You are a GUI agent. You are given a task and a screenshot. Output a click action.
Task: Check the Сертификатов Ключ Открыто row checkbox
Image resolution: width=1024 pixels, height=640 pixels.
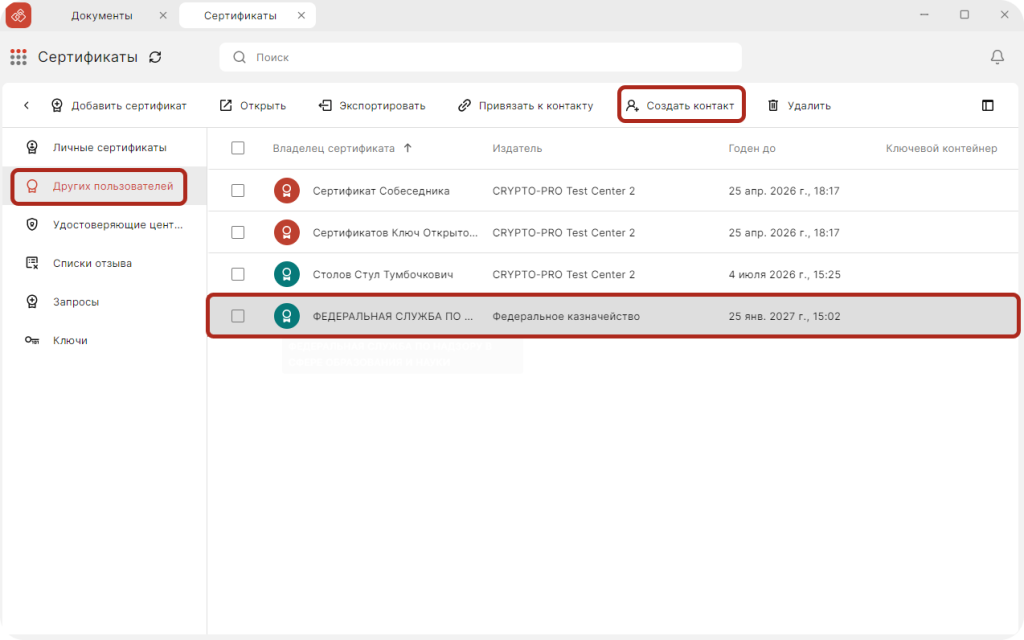click(x=238, y=232)
